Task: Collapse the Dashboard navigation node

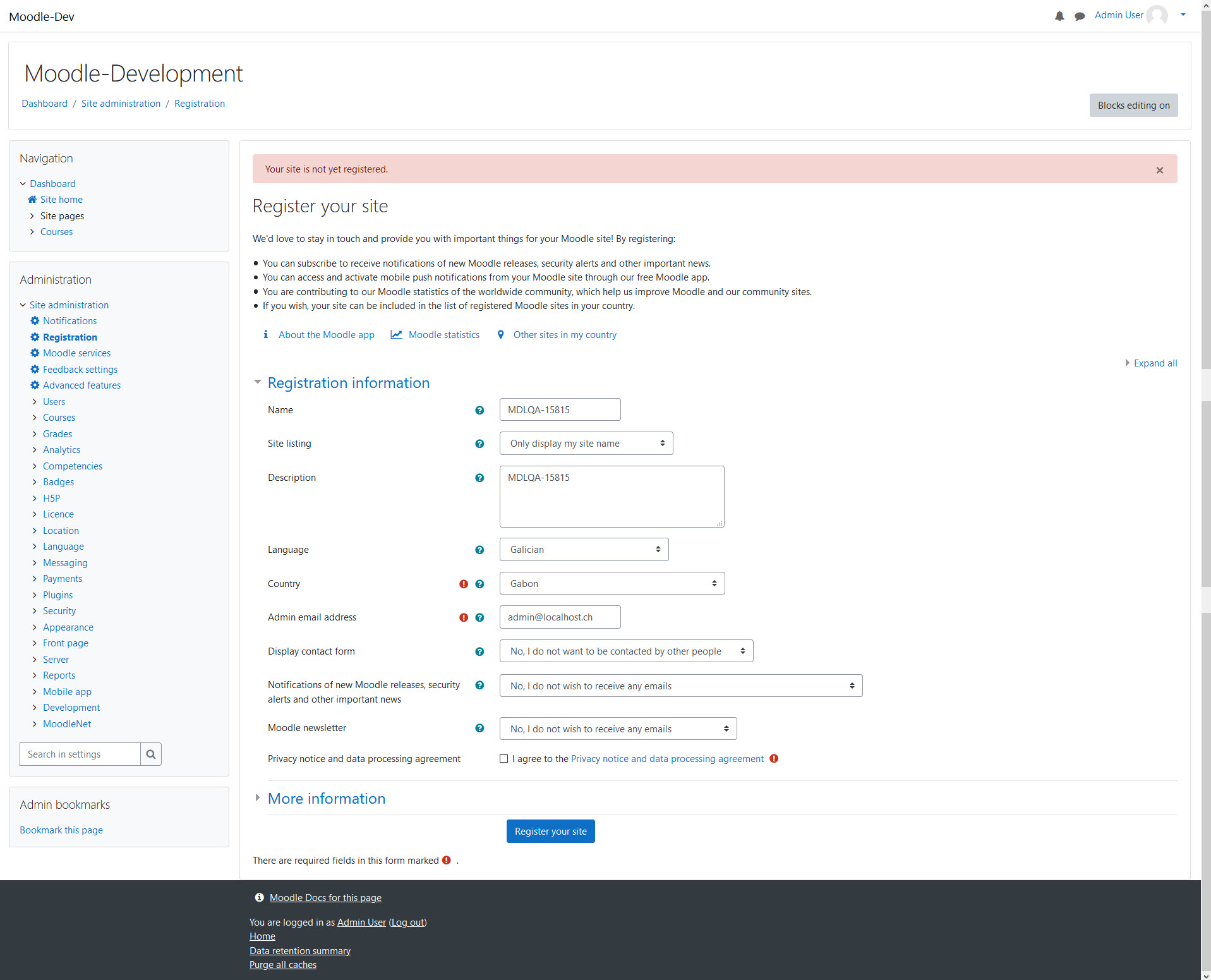Action: click(x=23, y=183)
